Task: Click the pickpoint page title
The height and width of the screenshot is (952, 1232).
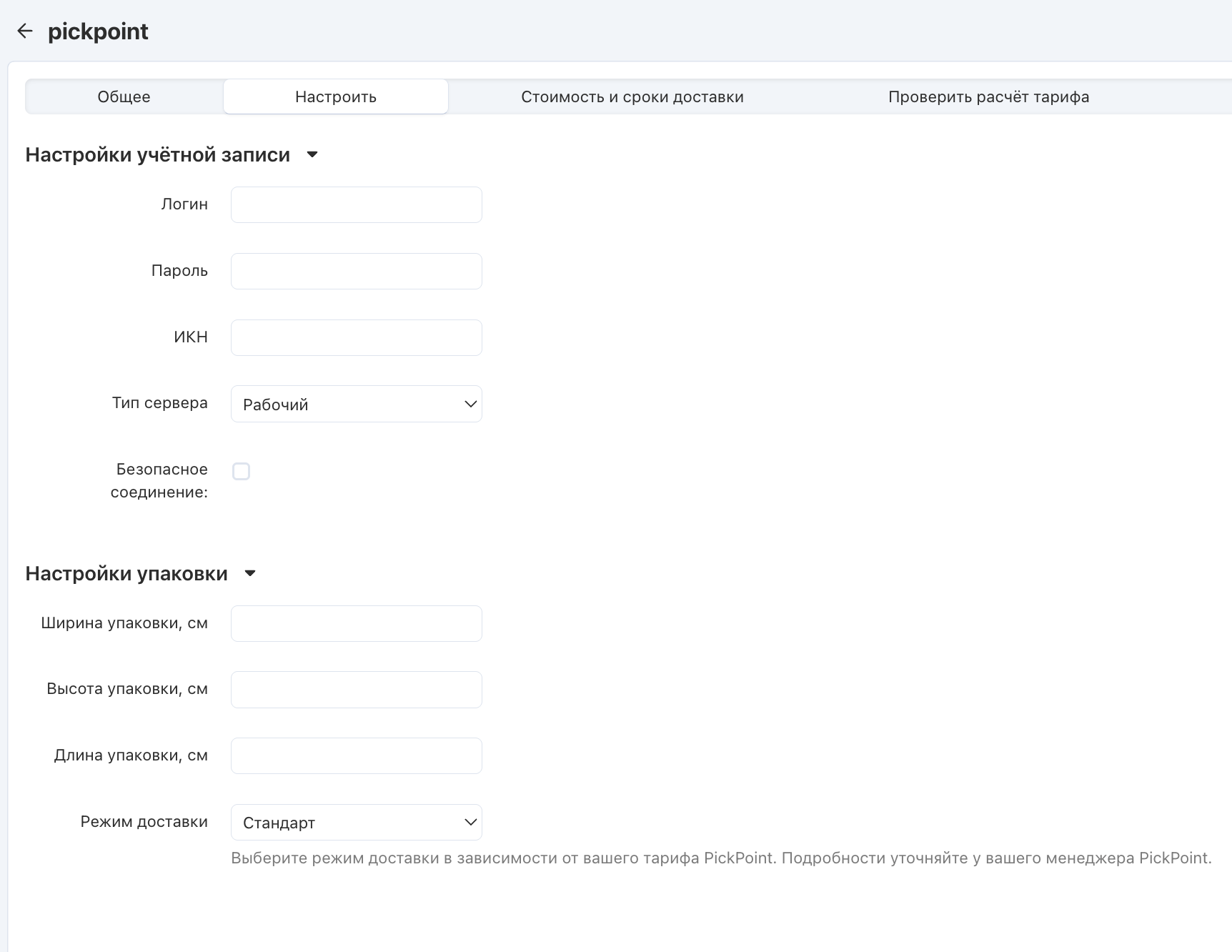Action: [98, 31]
